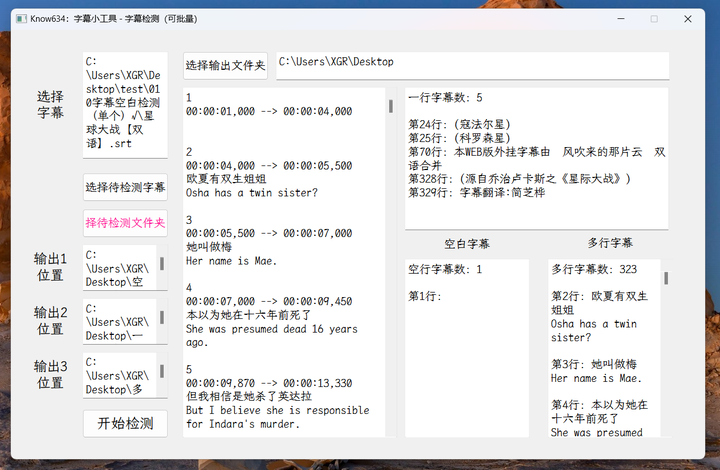Image resolution: width=720 pixels, height=470 pixels.
Task: Click scrollbar thumb of subtitle preview panel
Action: click(391, 106)
